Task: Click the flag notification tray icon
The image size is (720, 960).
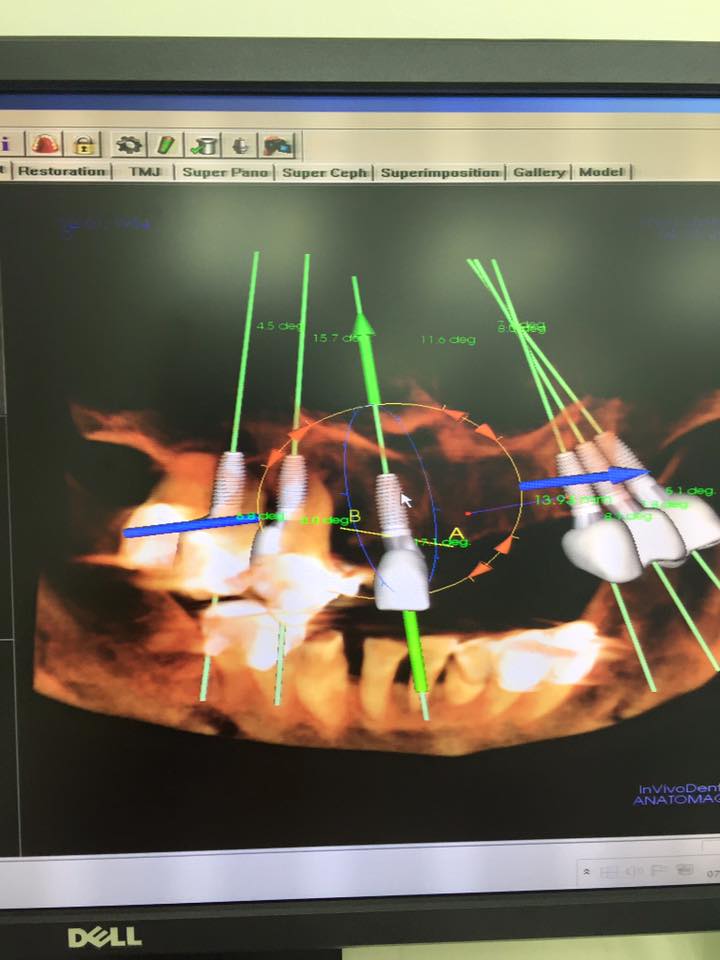Action: tap(661, 870)
